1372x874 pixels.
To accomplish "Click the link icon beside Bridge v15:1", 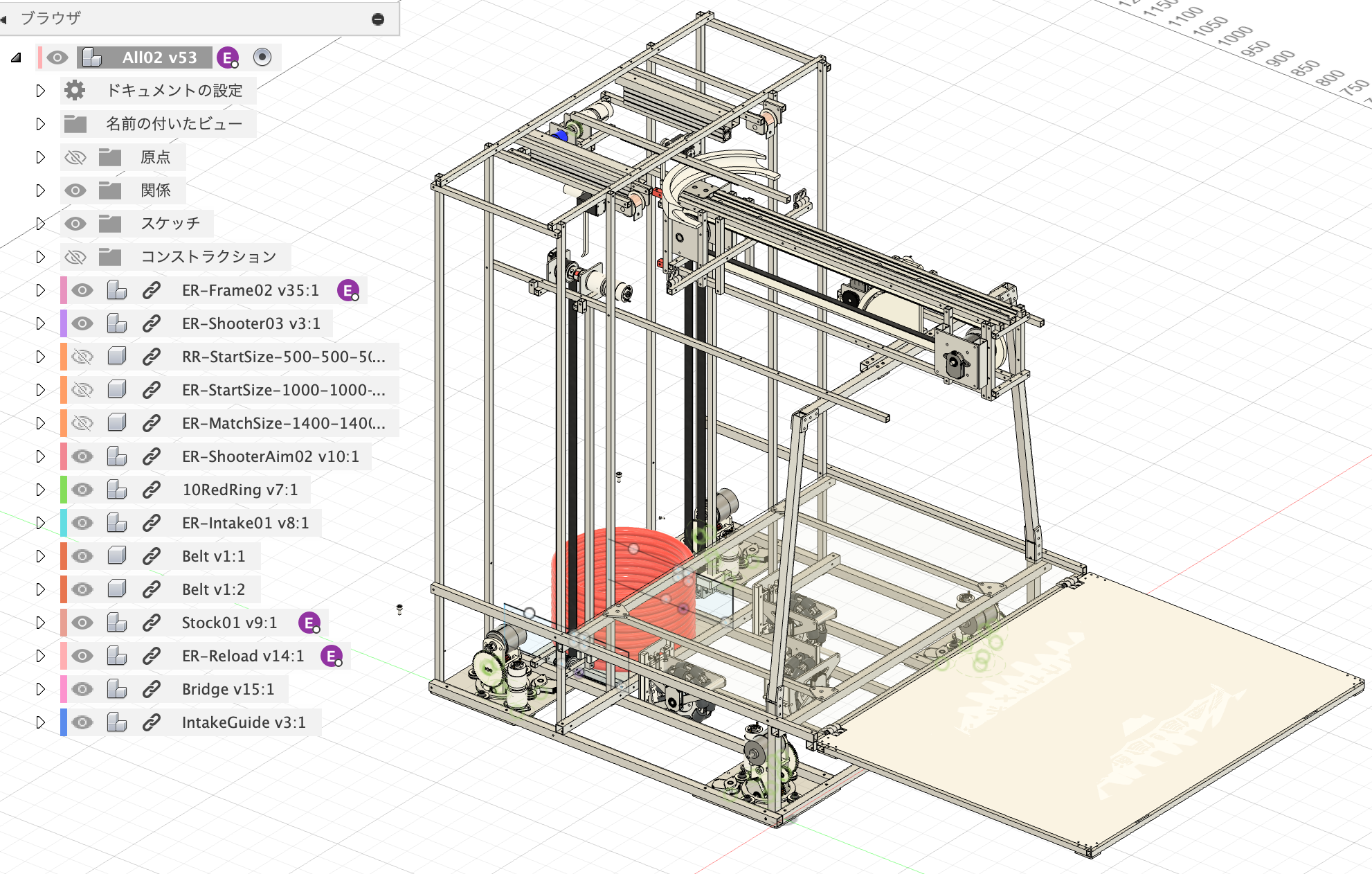I will tap(152, 689).
